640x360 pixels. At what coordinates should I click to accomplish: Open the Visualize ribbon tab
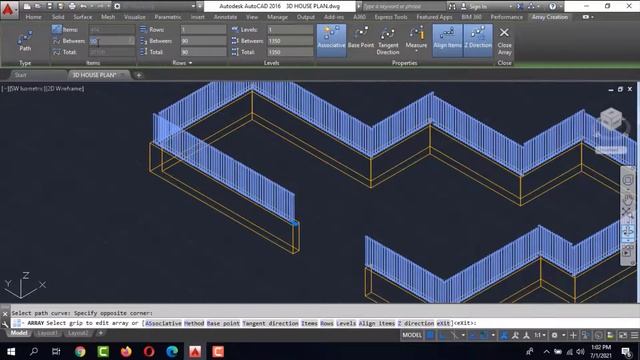point(135,17)
